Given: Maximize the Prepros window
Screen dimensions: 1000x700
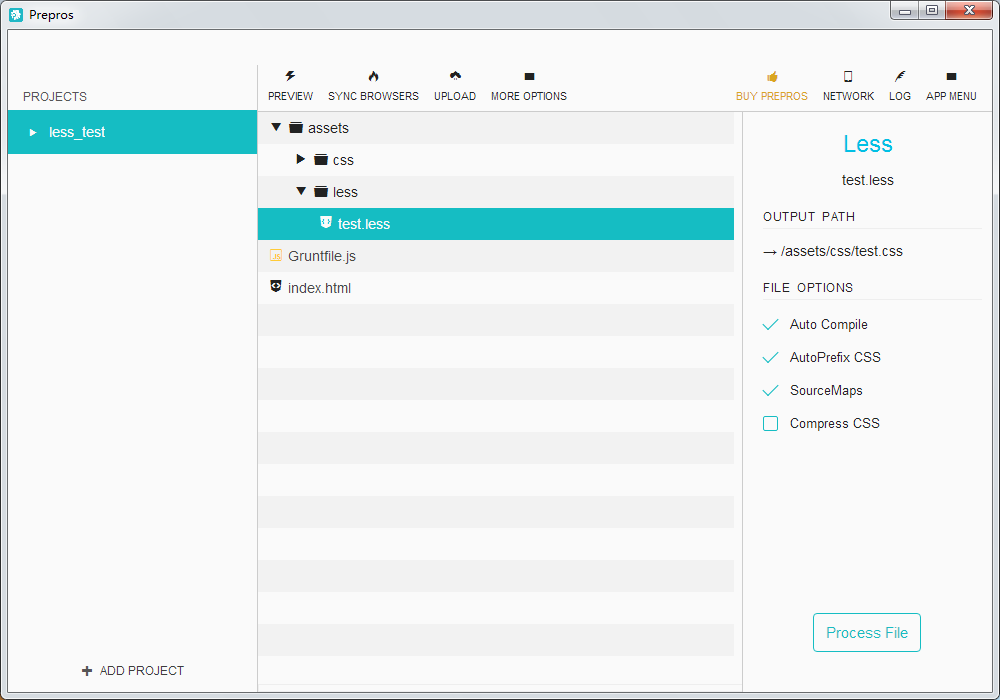Looking at the screenshot, I should coord(932,10).
